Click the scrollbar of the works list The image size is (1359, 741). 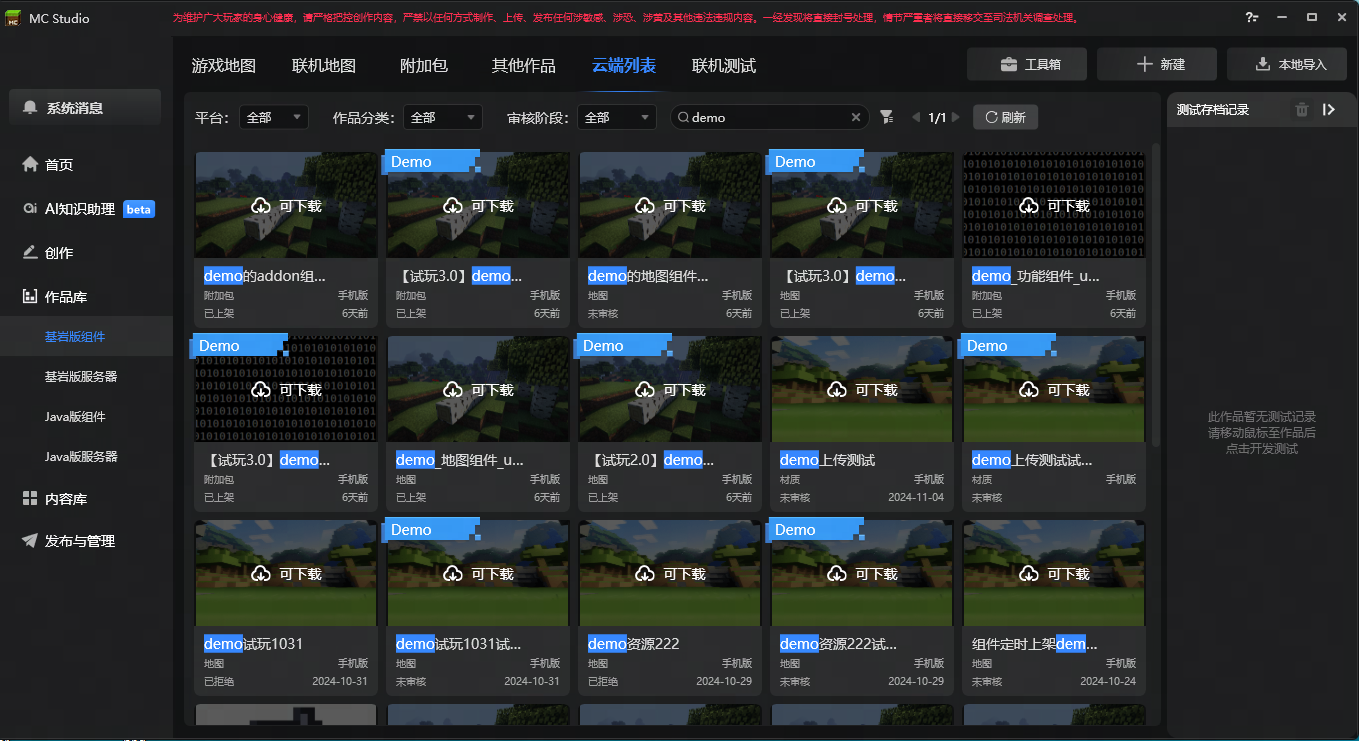coord(1157,295)
